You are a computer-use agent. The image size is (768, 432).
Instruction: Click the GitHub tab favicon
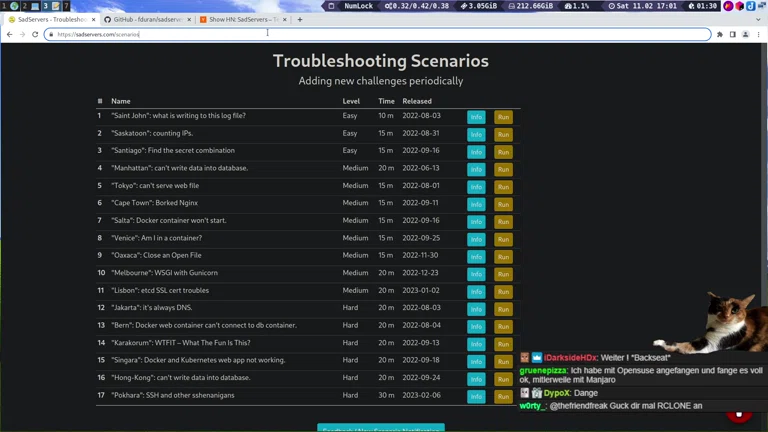107,19
